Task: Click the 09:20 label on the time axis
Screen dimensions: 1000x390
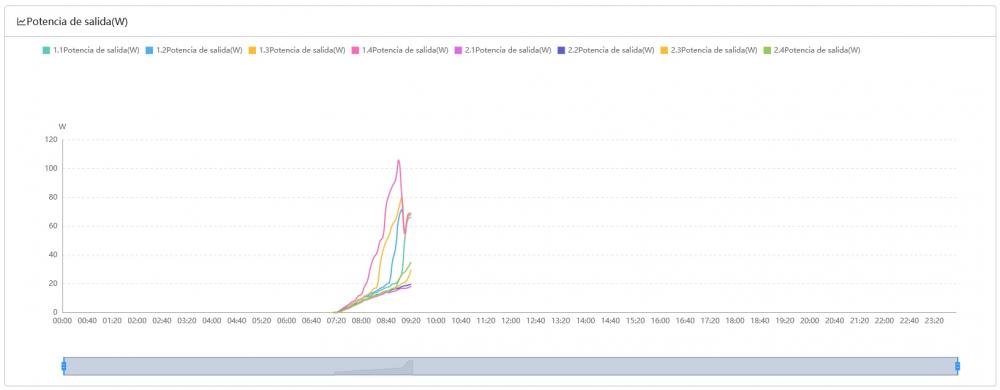Action: click(411, 321)
